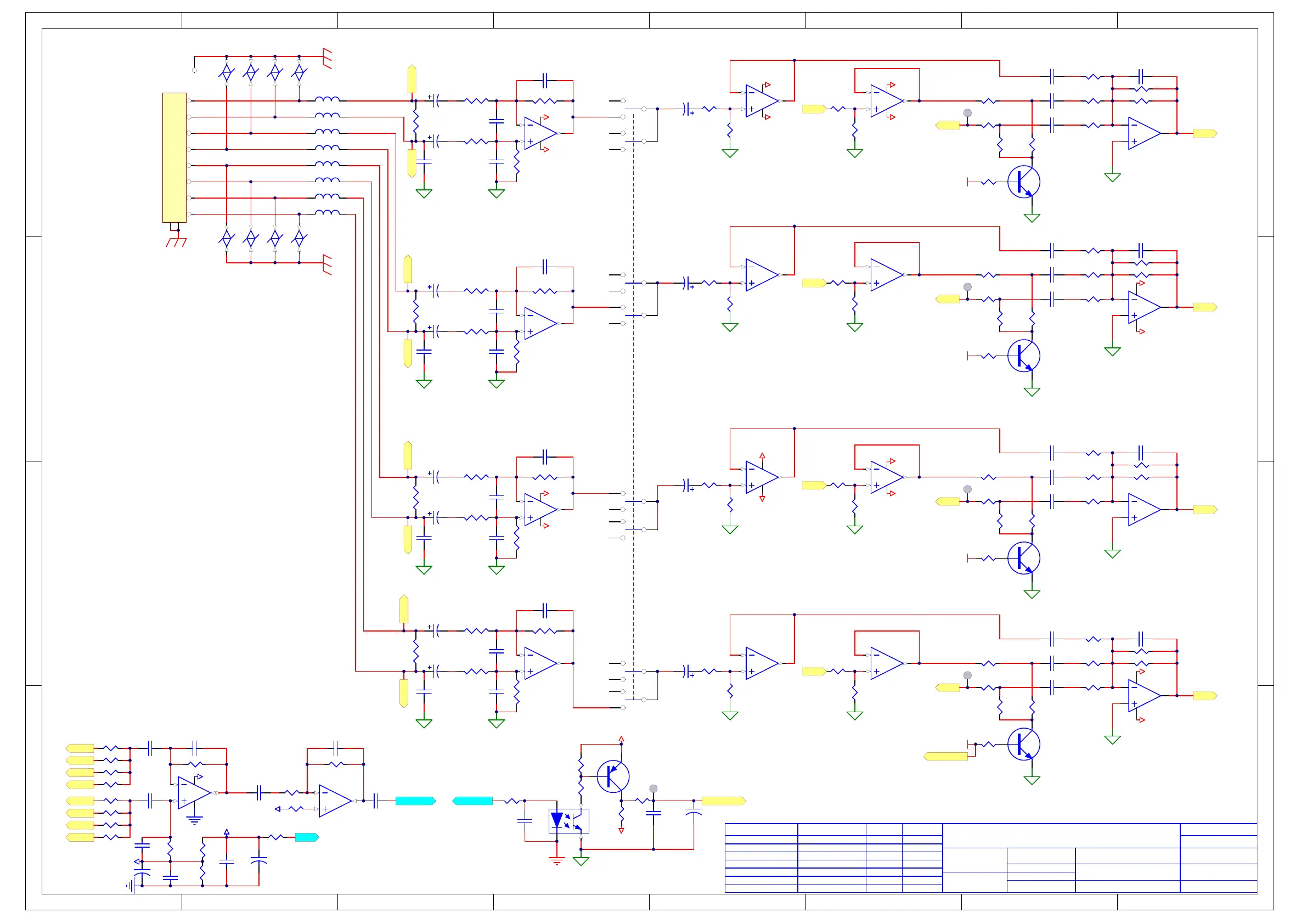Select the top channel's differential input op-amp
1307x924 pixels.
coord(540,133)
